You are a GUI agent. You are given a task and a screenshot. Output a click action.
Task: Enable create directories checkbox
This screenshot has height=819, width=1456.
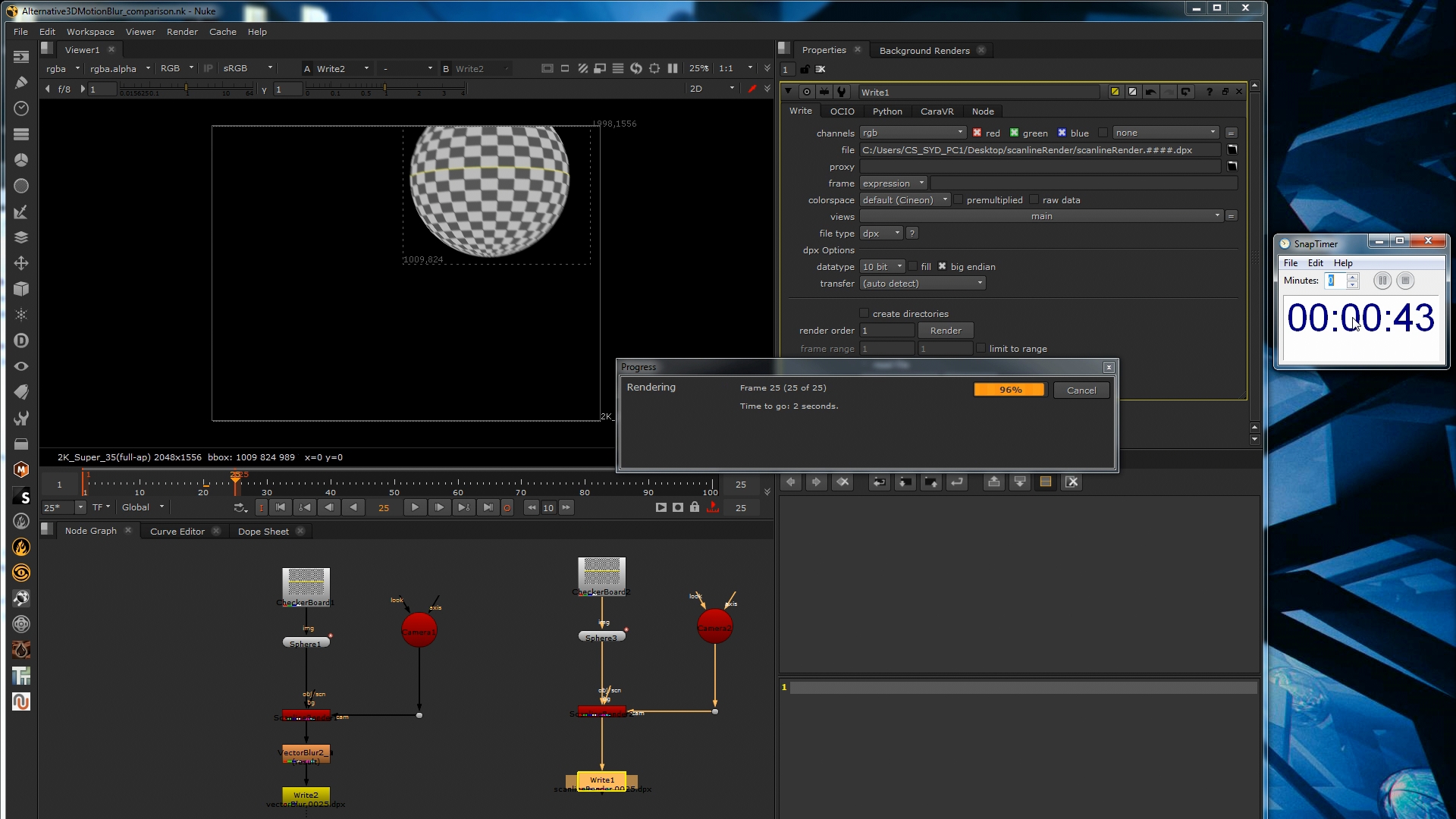click(864, 313)
